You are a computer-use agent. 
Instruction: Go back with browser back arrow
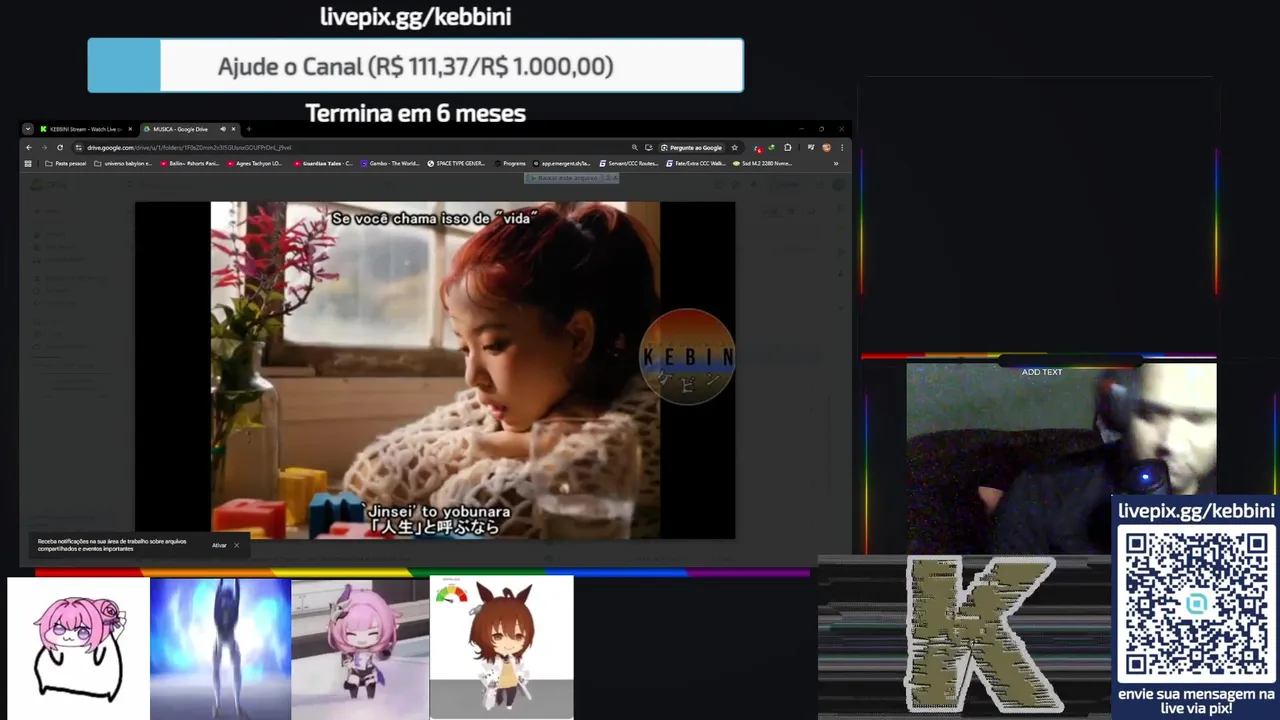click(29, 147)
